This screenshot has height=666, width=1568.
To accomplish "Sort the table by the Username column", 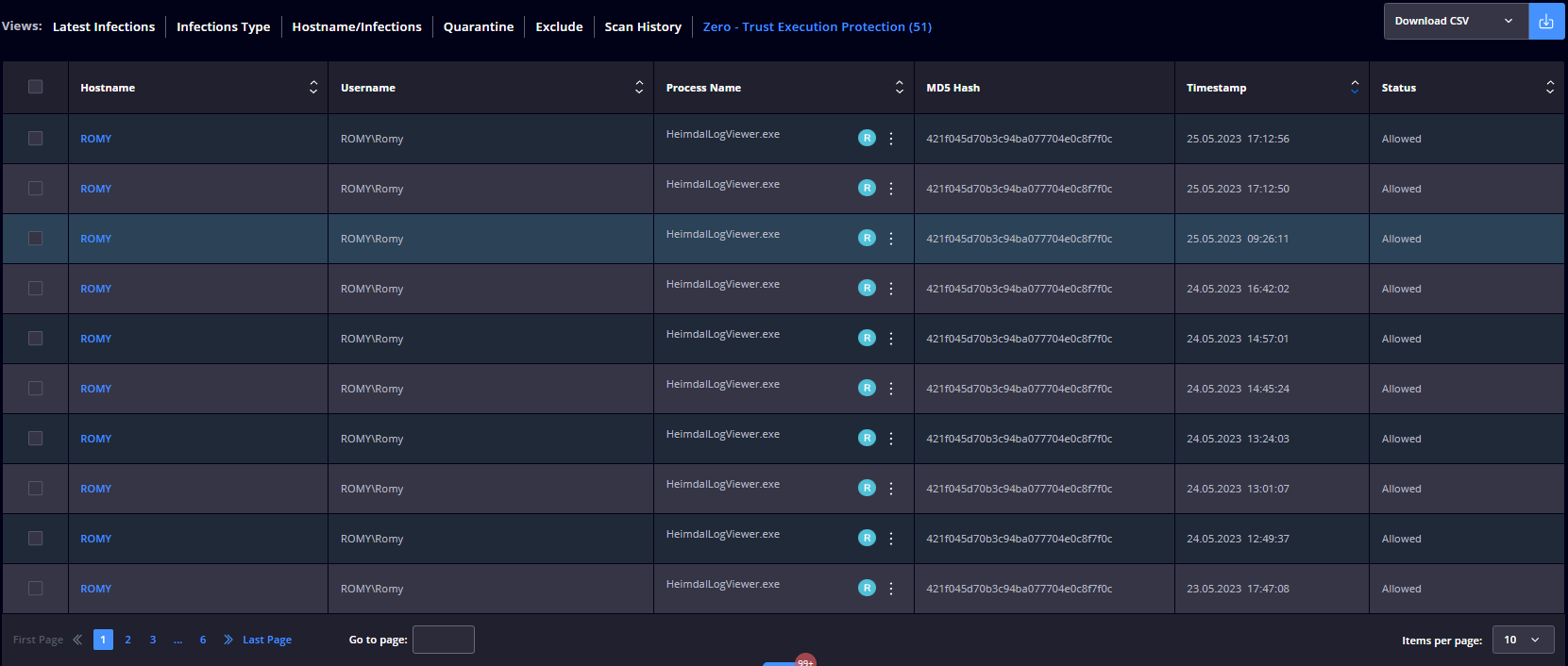I will pos(639,87).
